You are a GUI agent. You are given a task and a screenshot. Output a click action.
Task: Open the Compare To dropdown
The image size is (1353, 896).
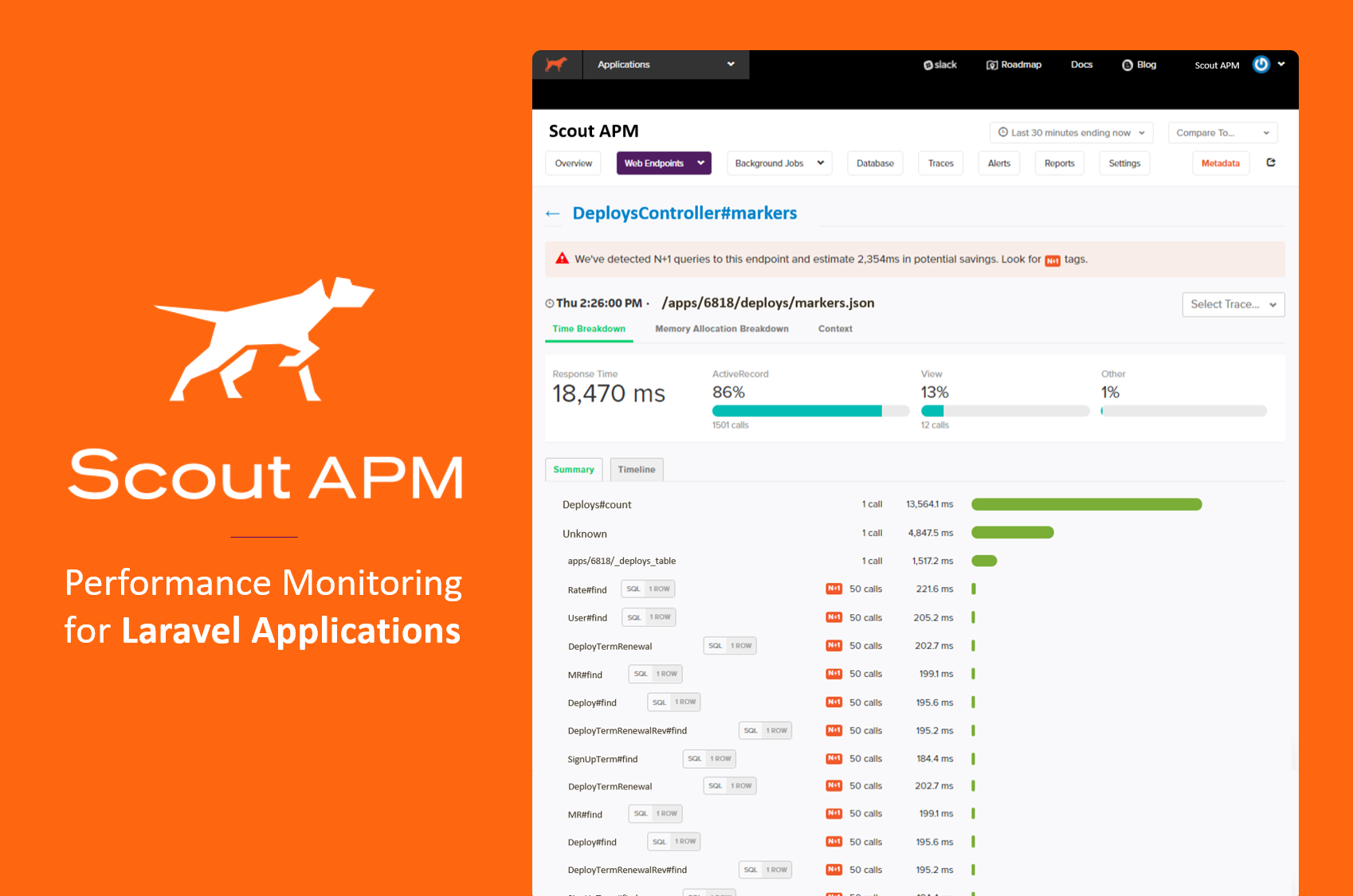(x=1222, y=132)
